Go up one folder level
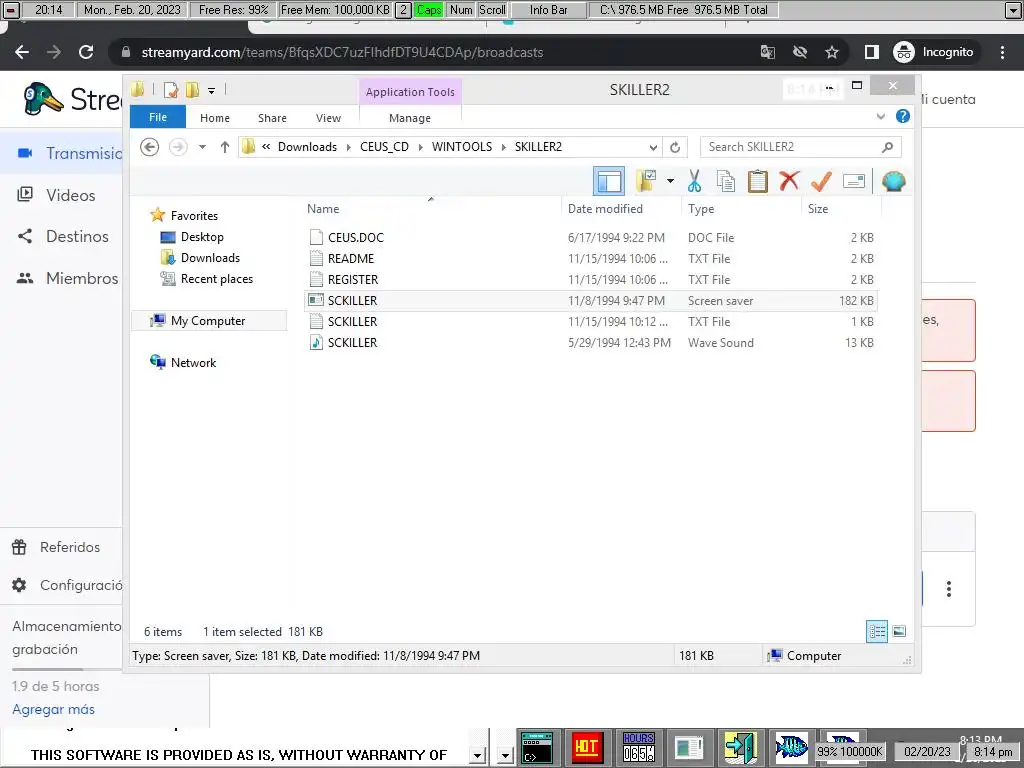Image resolution: width=1024 pixels, height=768 pixels. click(225, 147)
